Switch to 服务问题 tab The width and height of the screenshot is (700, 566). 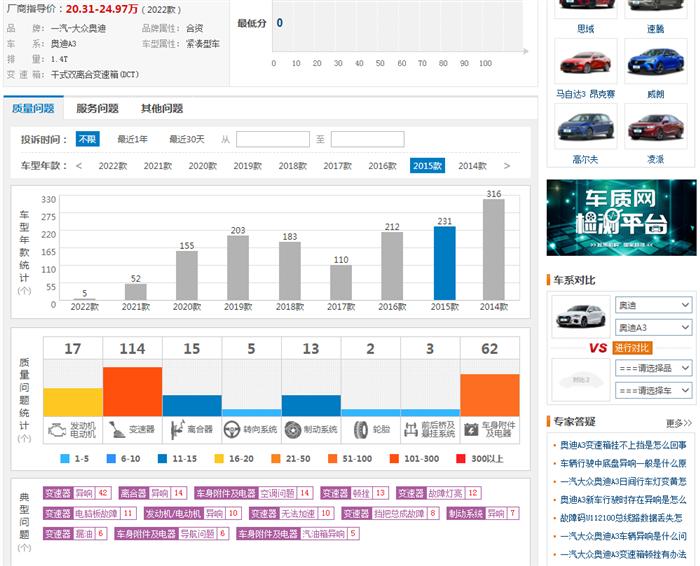point(97,108)
